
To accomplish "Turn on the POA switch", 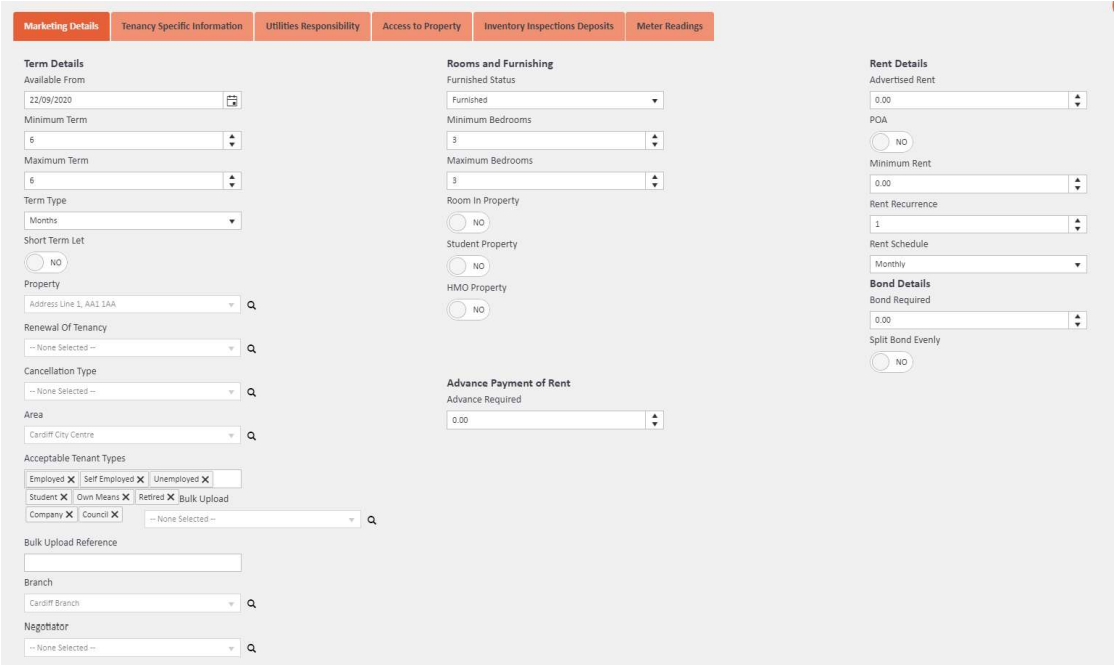I will pos(891,142).
